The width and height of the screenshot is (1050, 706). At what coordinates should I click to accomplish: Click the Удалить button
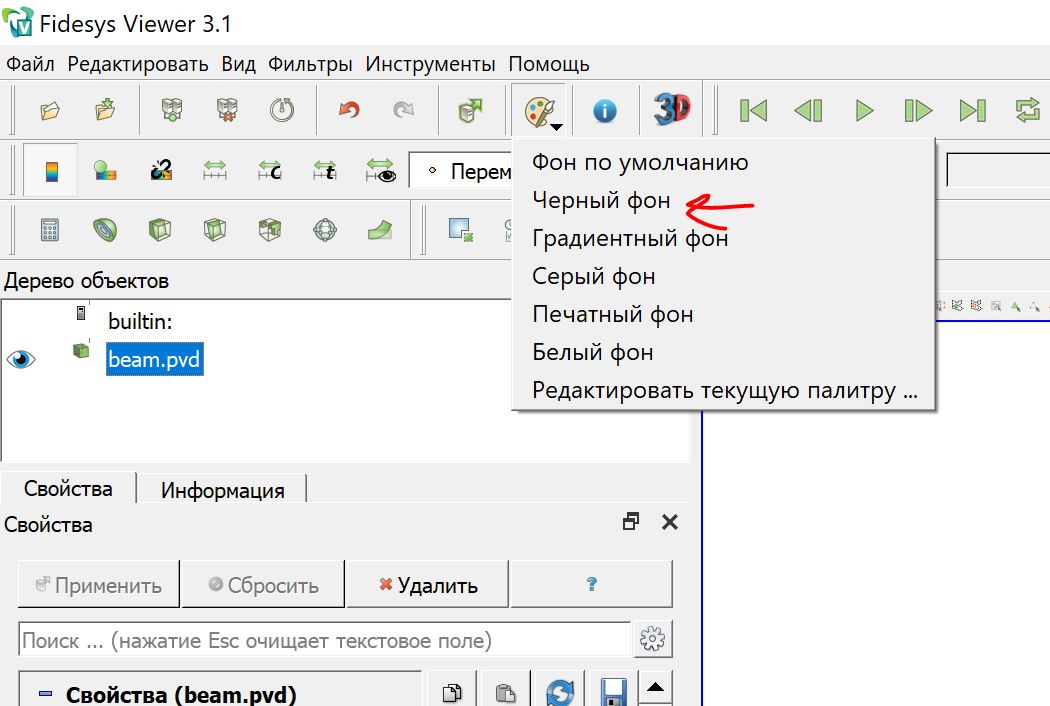point(428,585)
